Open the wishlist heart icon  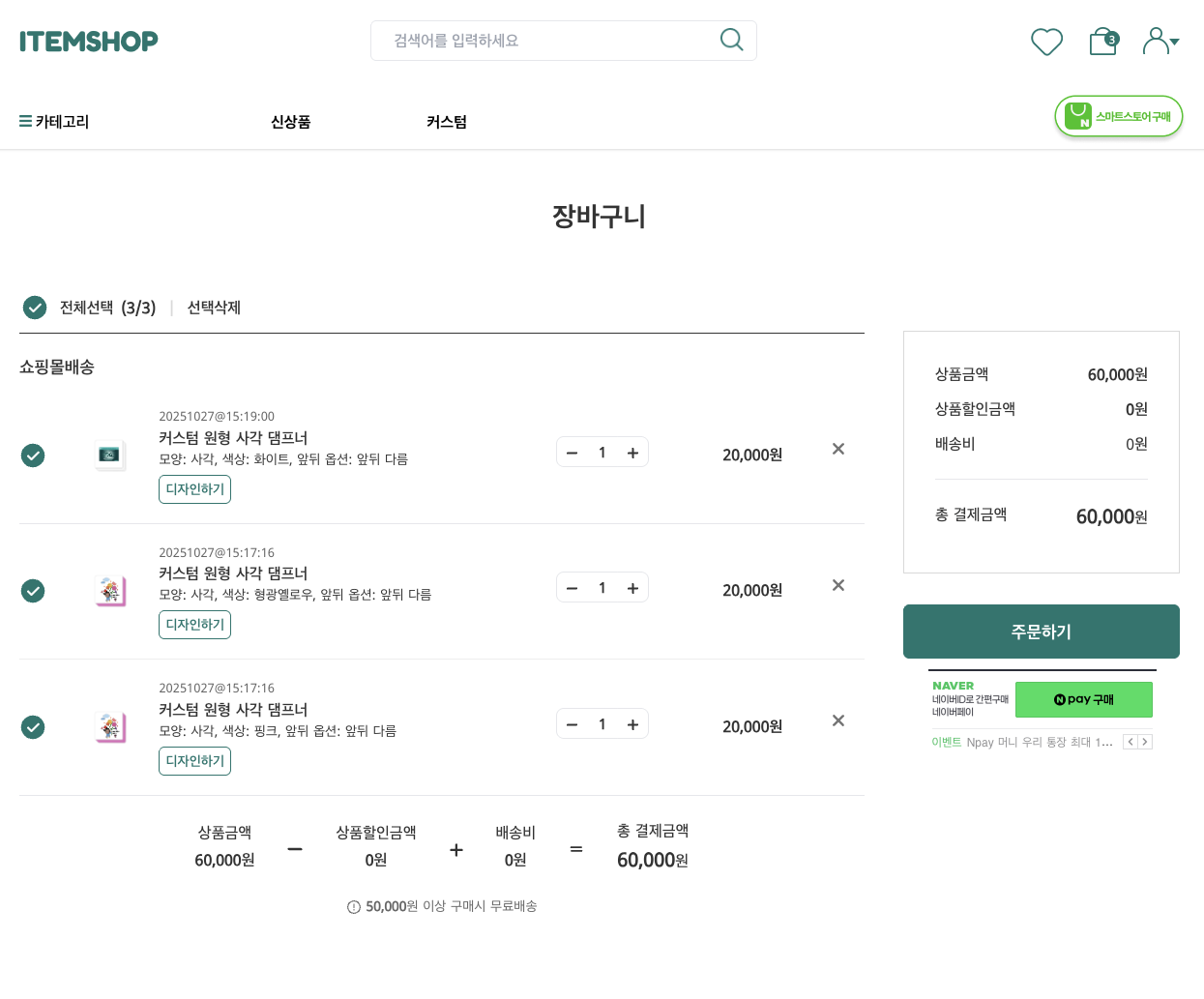[x=1046, y=42]
